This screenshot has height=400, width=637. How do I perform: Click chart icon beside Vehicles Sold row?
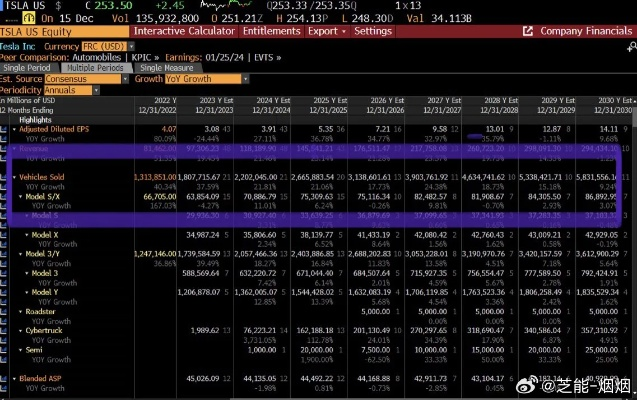(x=4, y=174)
